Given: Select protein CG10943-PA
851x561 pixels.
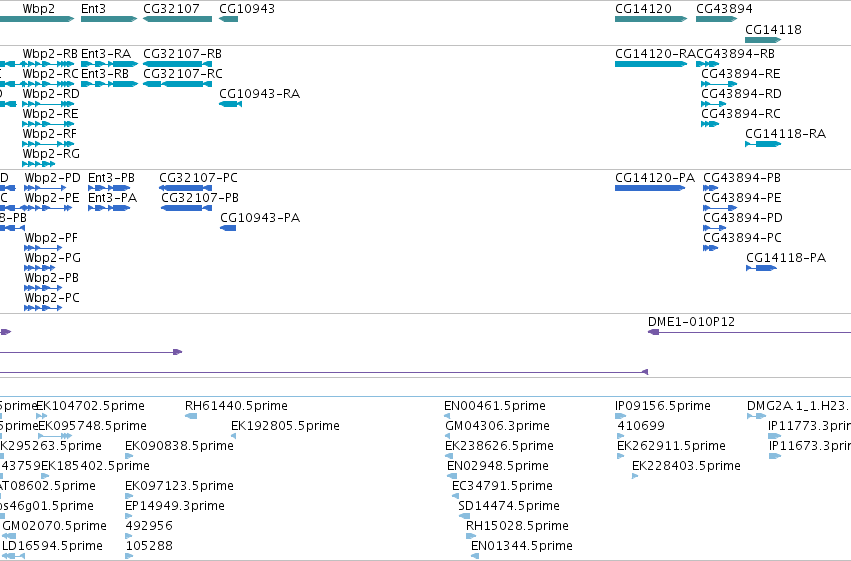Looking at the screenshot, I should point(228,228).
